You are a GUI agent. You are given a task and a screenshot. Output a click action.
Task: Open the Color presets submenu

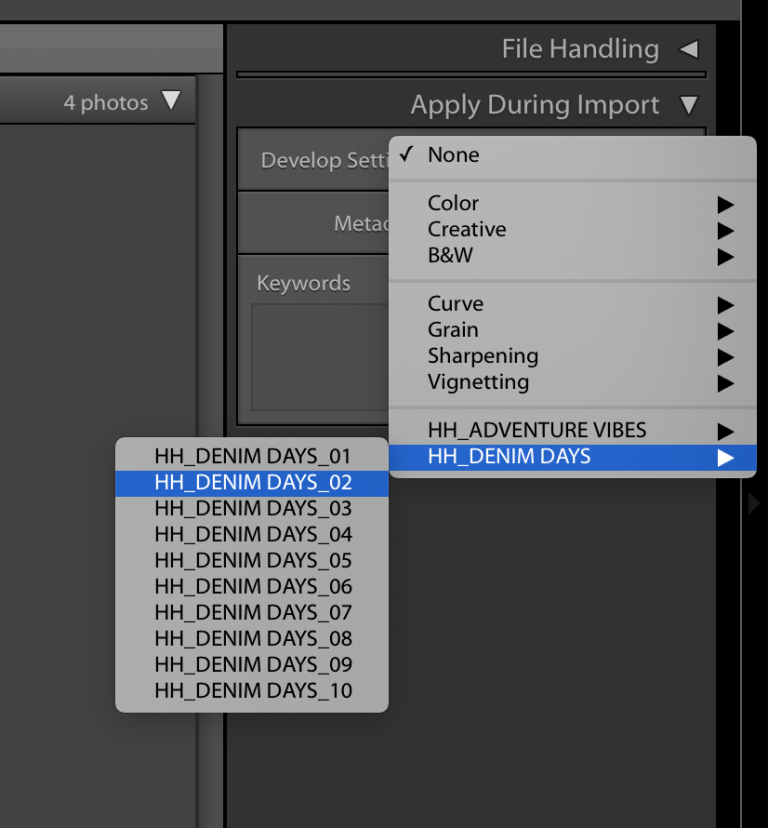coord(453,203)
